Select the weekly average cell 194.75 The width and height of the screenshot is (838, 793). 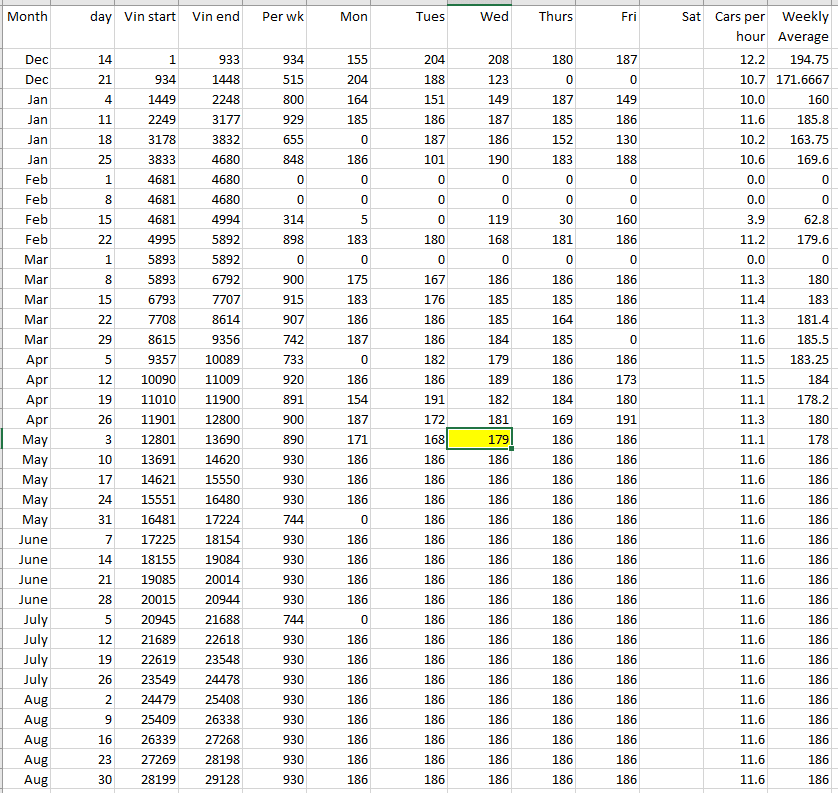[x=803, y=60]
